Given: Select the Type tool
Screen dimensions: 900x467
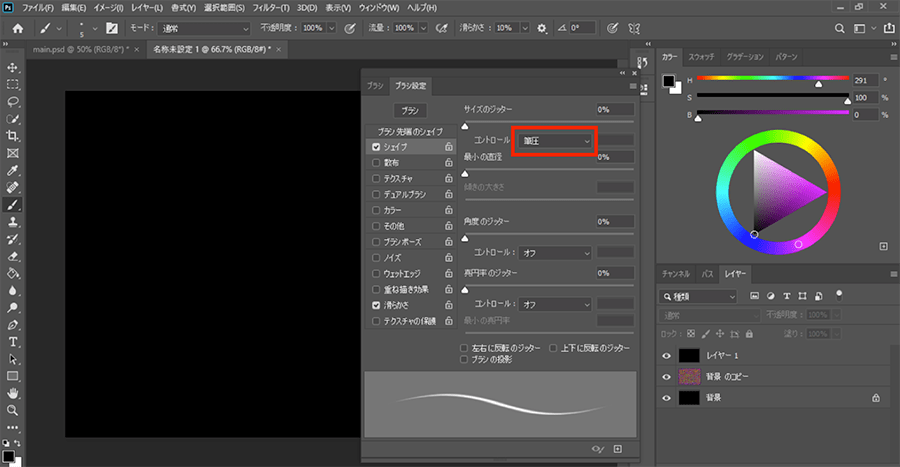Looking at the screenshot, I should click(x=13, y=341).
